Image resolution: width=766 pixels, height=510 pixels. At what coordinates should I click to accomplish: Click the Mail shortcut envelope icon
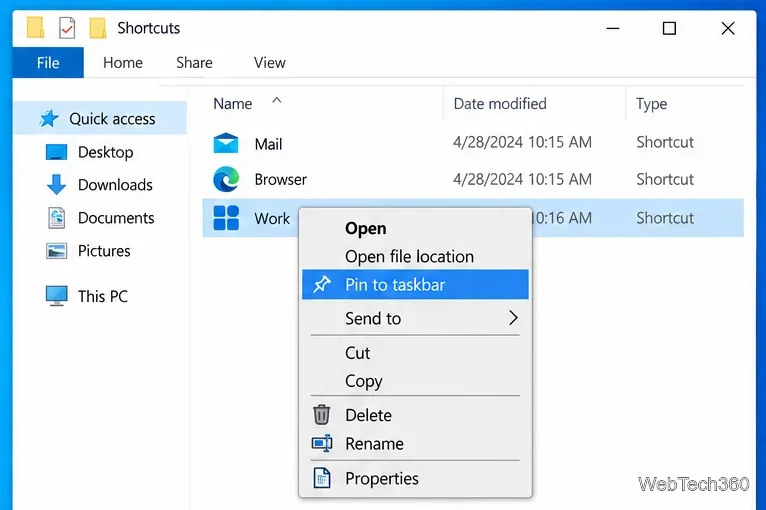(x=226, y=143)
